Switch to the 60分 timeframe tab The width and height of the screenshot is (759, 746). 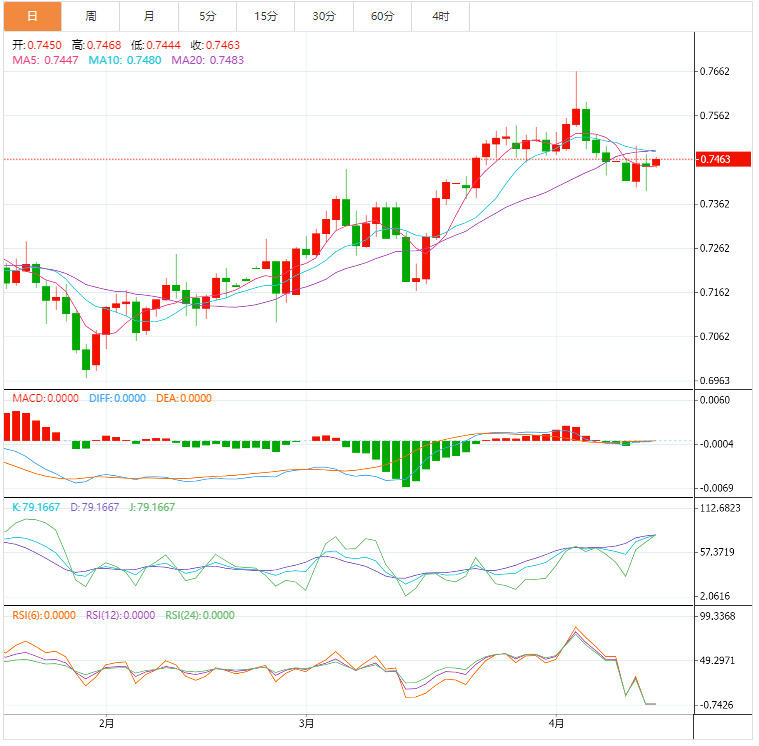point(382,16)
